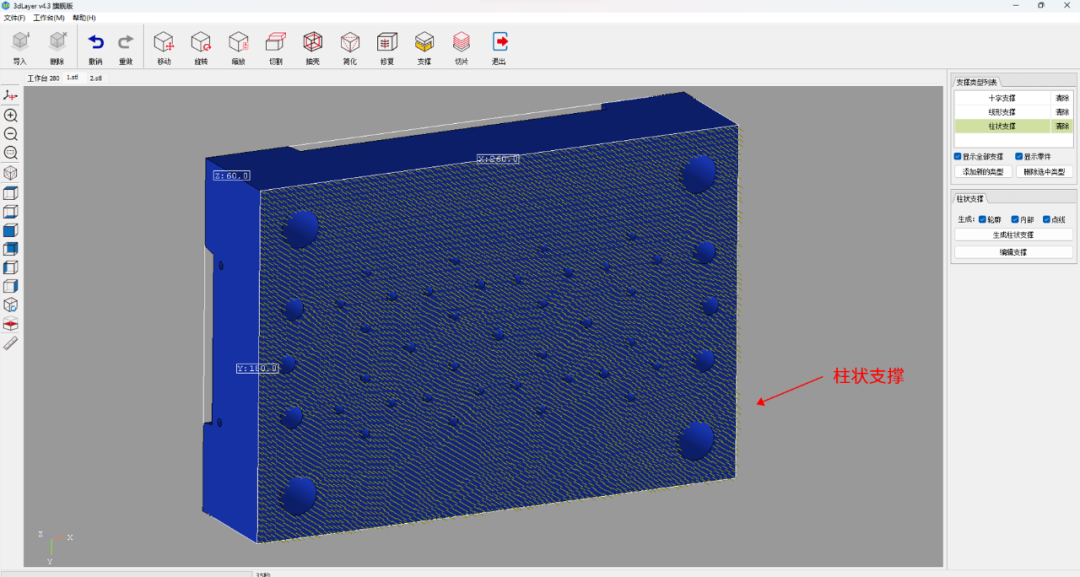The width and height of the screenshot is (1080, 577).
Task: Select the left-face view cube icon
Action: [10, 267]
